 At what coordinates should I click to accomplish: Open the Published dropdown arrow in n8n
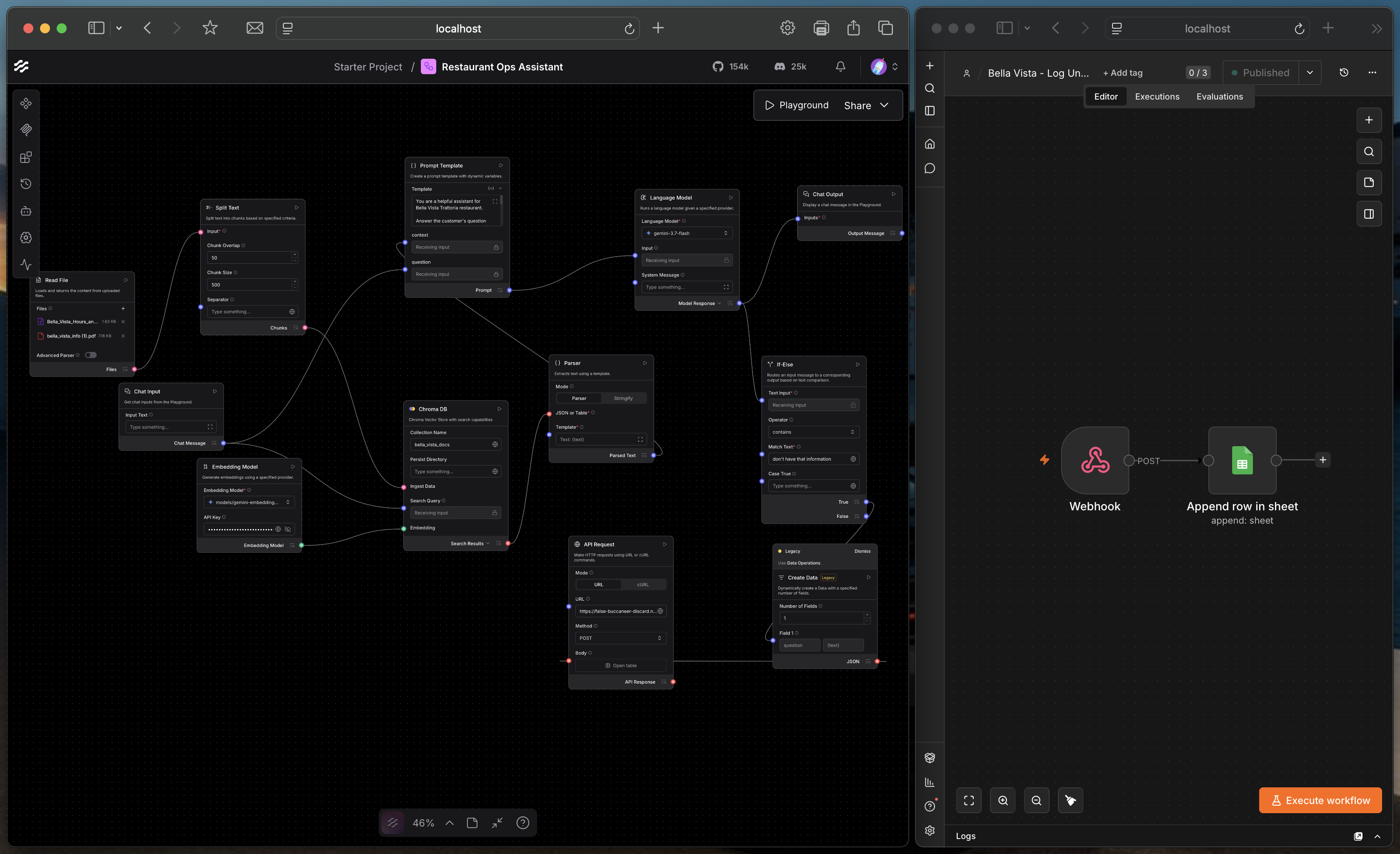click(1310, 73)
